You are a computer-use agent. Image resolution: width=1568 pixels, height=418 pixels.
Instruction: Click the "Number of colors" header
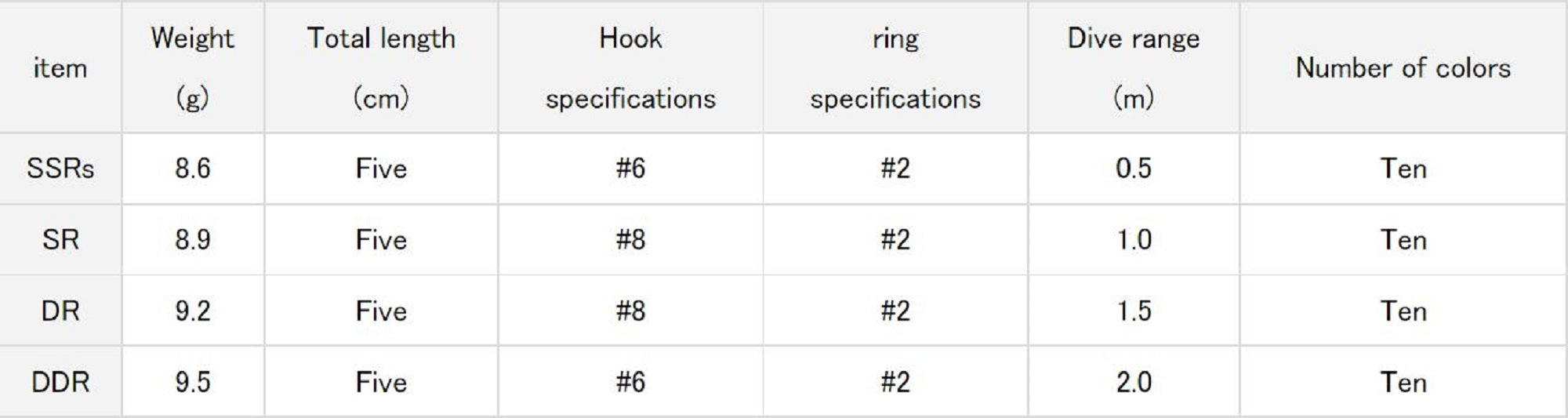1403,68
